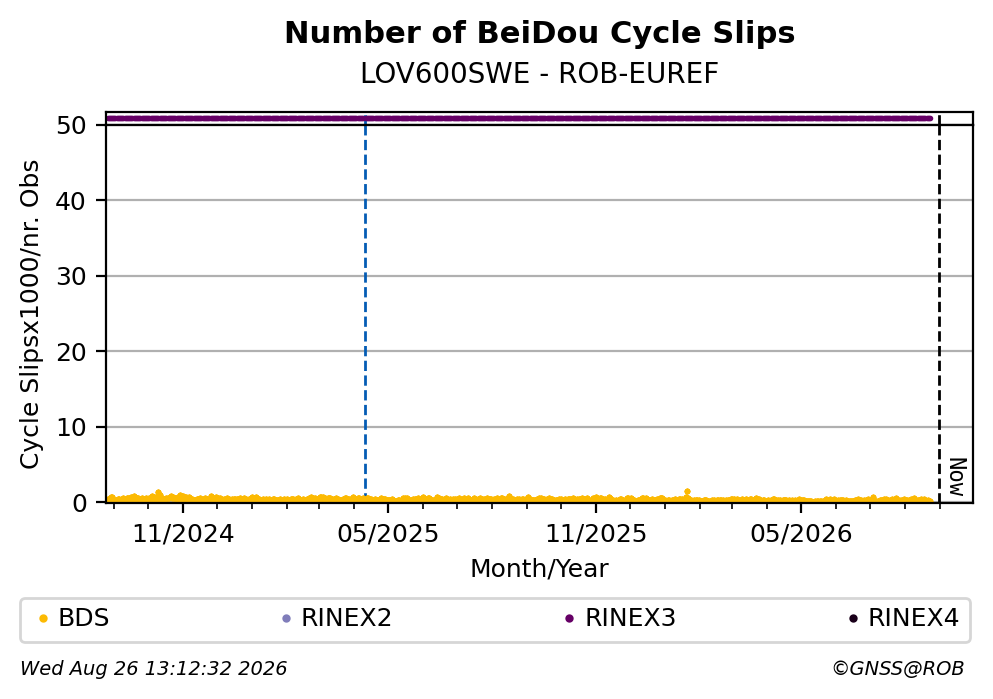Image resolution: width=993 pixels, height=699 pixels.
Task: Click the black dashed Now line
Action: pos(939,310)
